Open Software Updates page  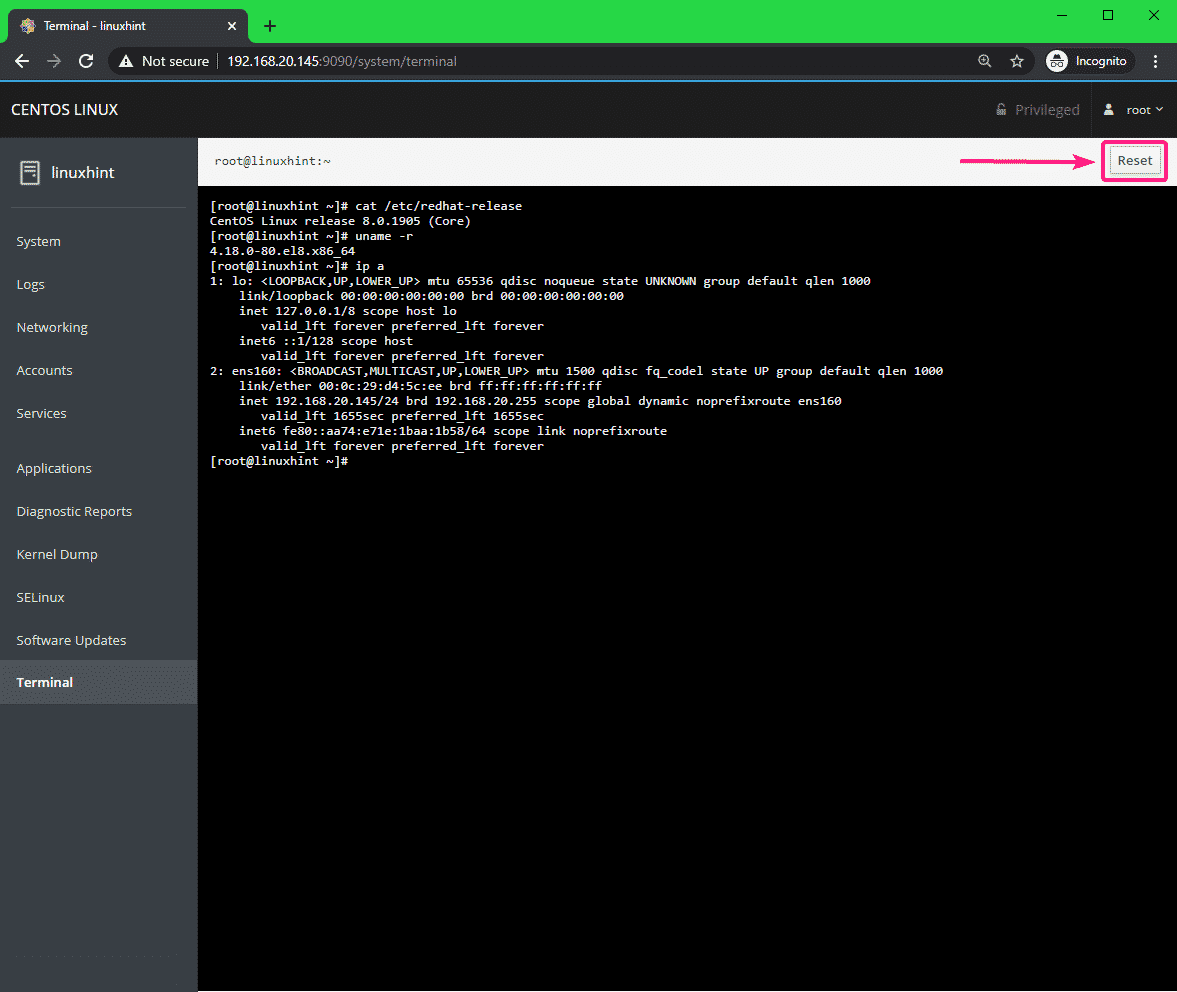point(72,640)
